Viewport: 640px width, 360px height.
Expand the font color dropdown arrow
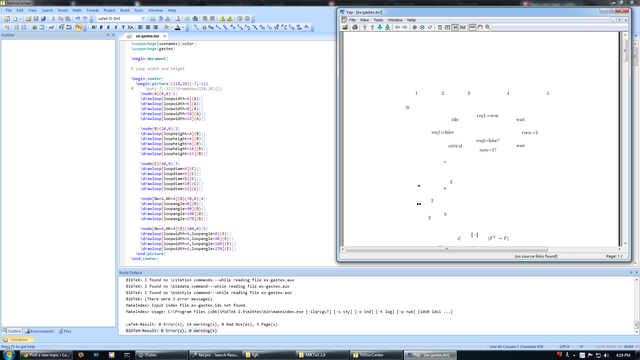click(182, 27)
